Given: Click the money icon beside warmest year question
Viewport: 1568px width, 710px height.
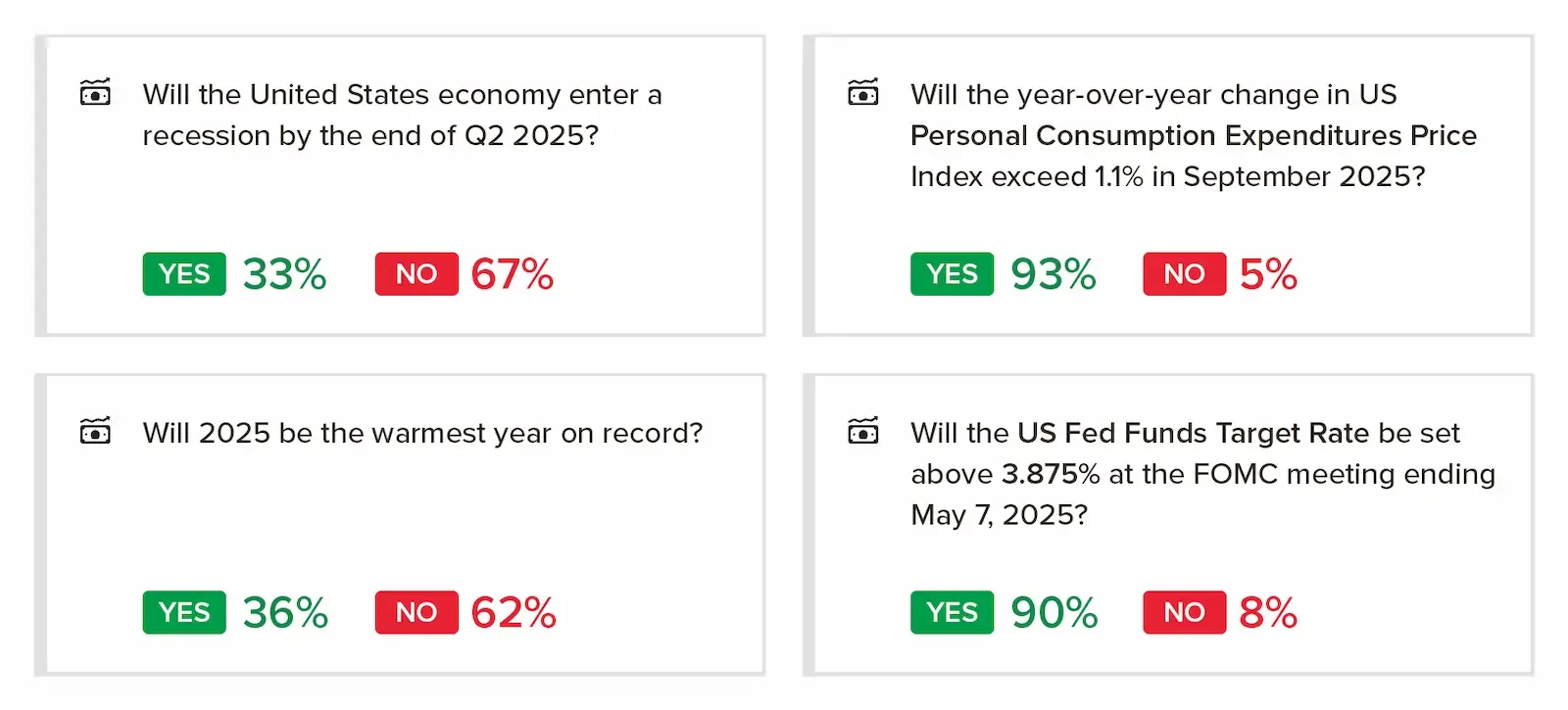Looking at the screenshot, I should tap(95, 431).
